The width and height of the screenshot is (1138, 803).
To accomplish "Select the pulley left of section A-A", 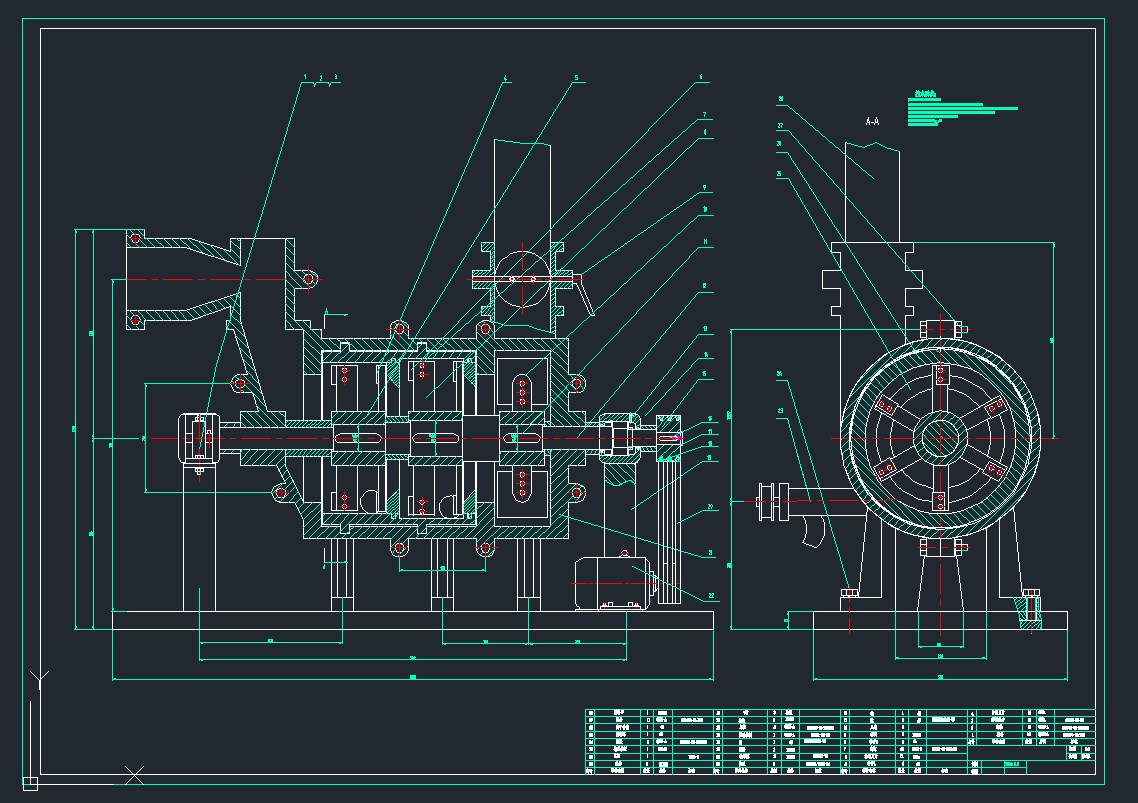I will pos(768,501).
